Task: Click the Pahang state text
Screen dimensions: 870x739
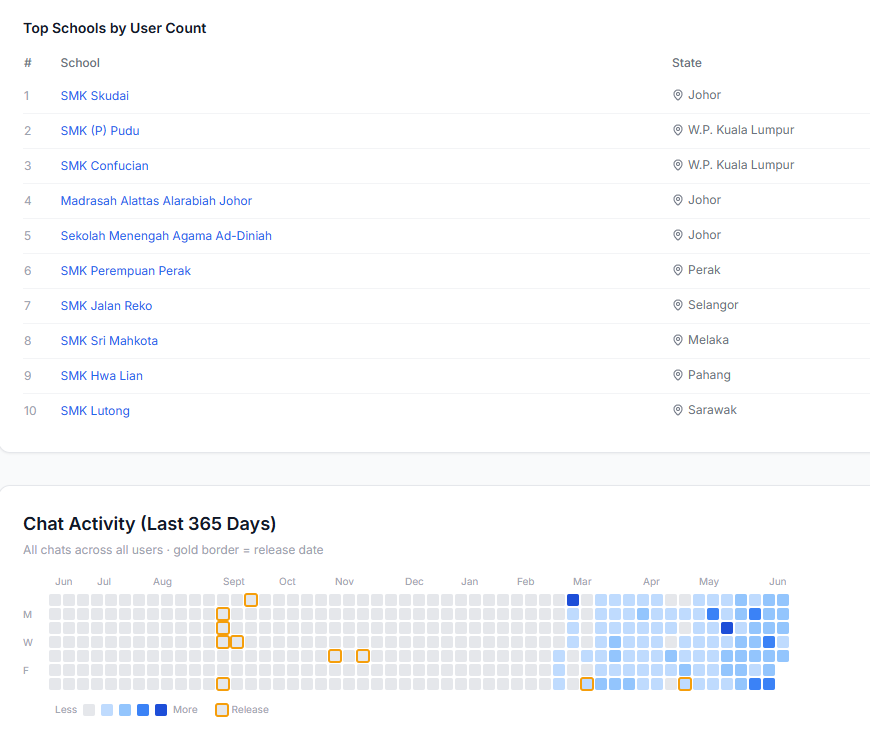Action: pyautogui.click(x=709, y=374)
